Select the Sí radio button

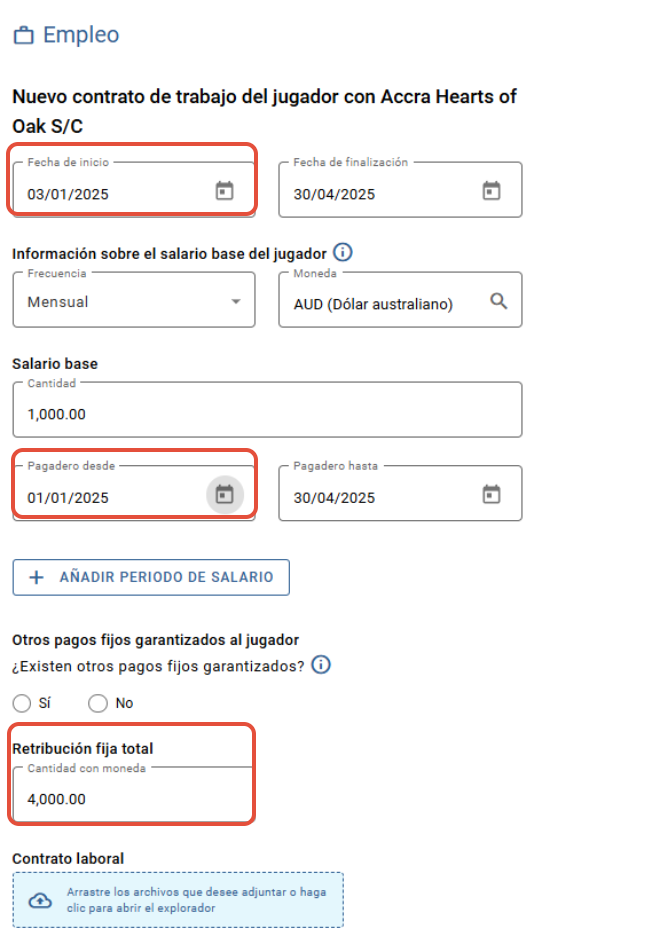click(x=22, y=703)
